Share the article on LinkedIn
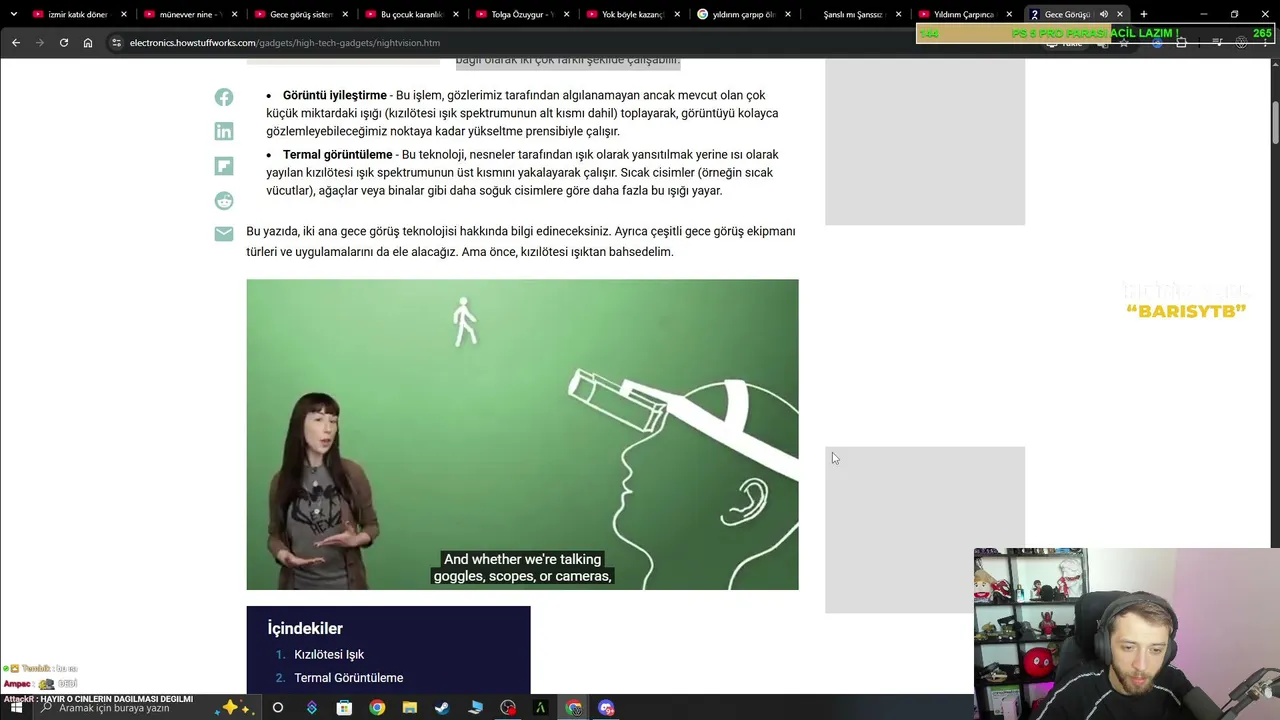 [224, 131]
